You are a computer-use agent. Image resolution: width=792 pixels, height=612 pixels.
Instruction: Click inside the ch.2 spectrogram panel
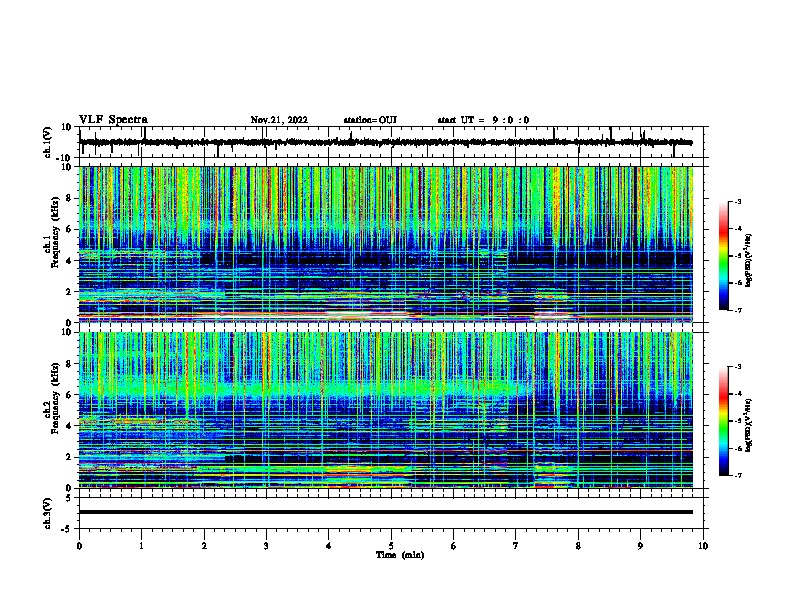[386, 410]
